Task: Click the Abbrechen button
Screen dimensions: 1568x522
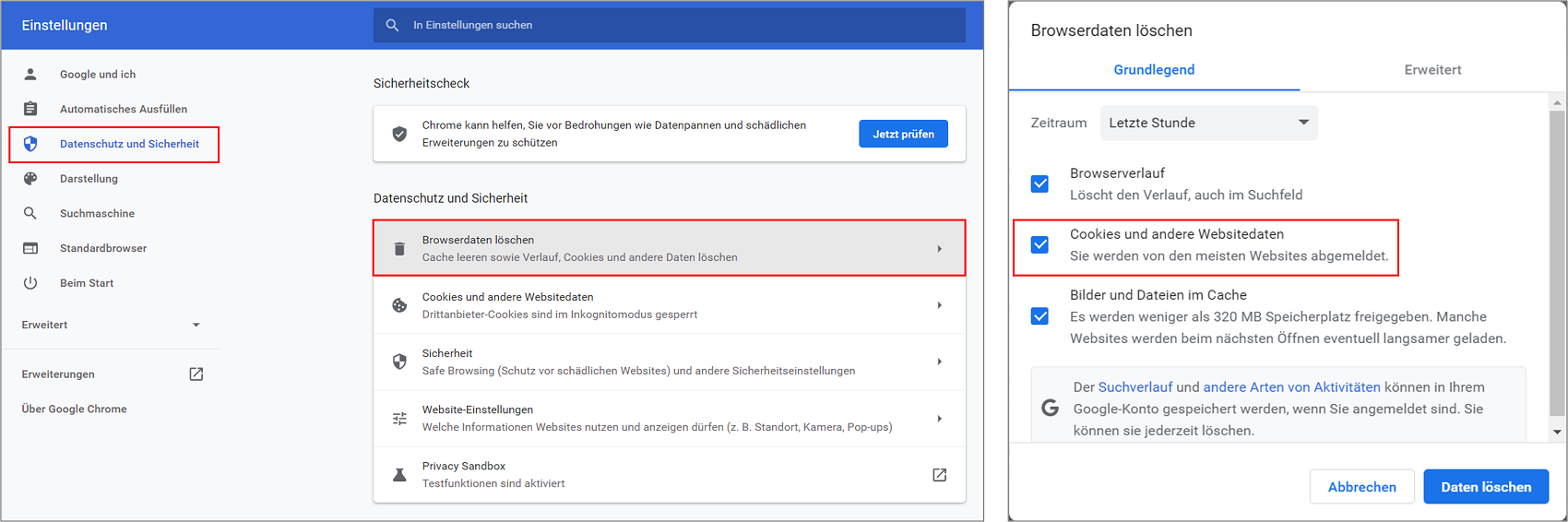Action: point(1361,487)
